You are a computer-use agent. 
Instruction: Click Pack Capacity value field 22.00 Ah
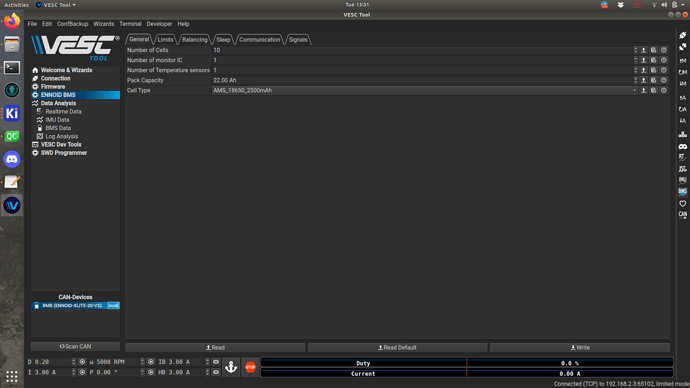pyautogui.click(x=422, y=81)
